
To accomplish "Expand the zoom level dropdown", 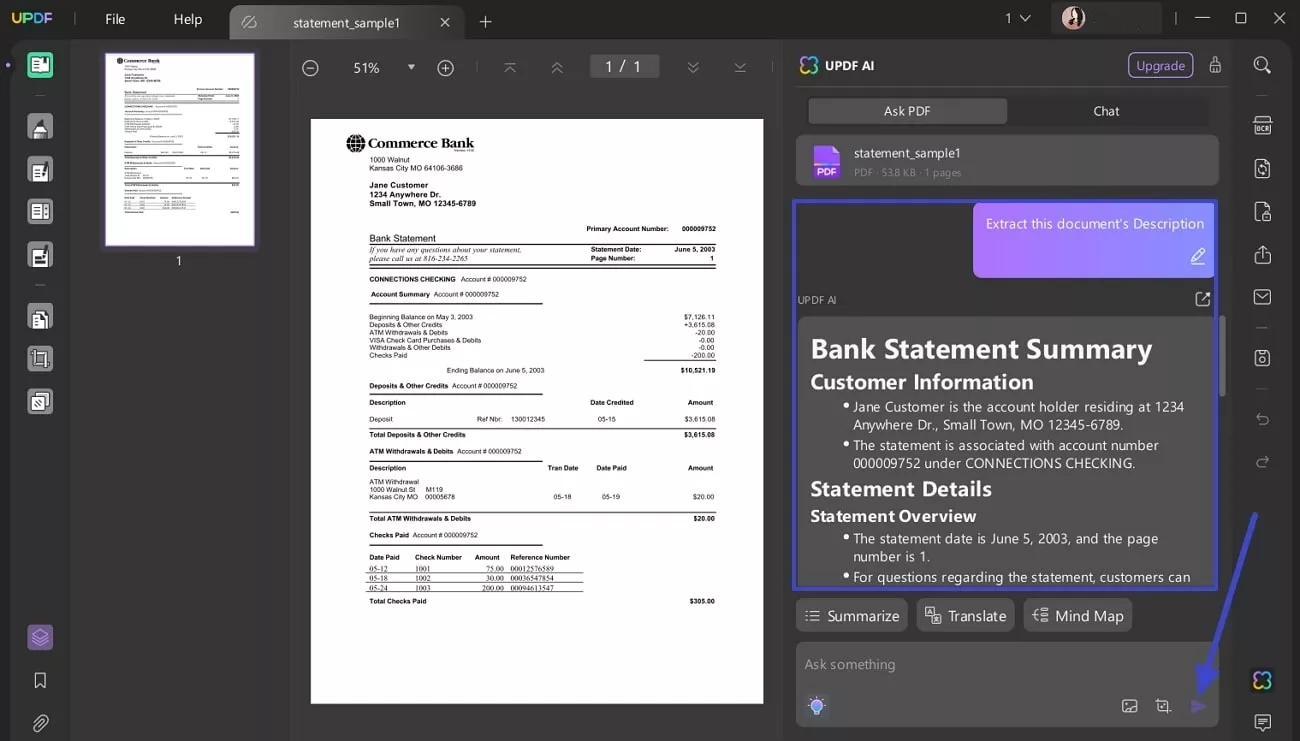I will coord(411,68).
